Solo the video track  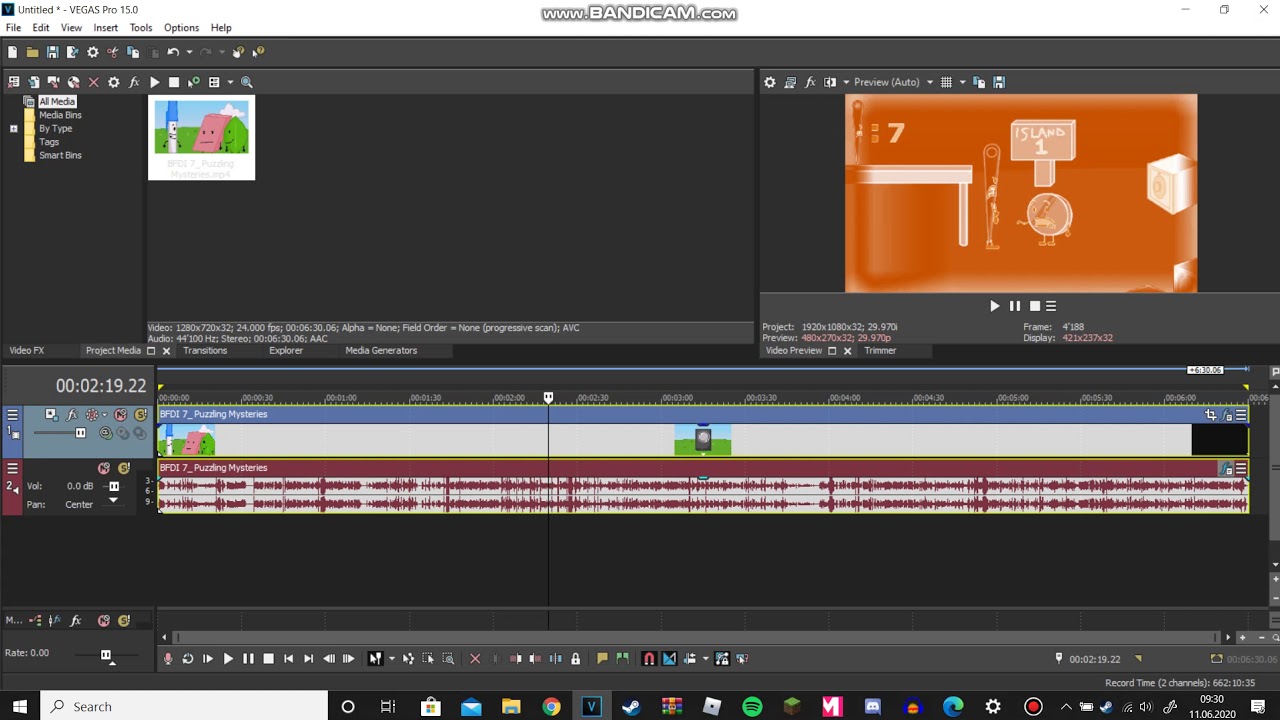pos(140,415)
